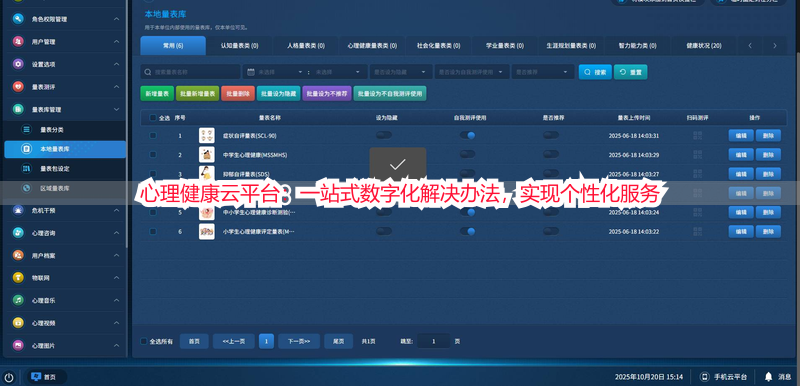Tick the checkbox for row 1 SCL-90
Screen dimensions: 800x386
(153, 136)
